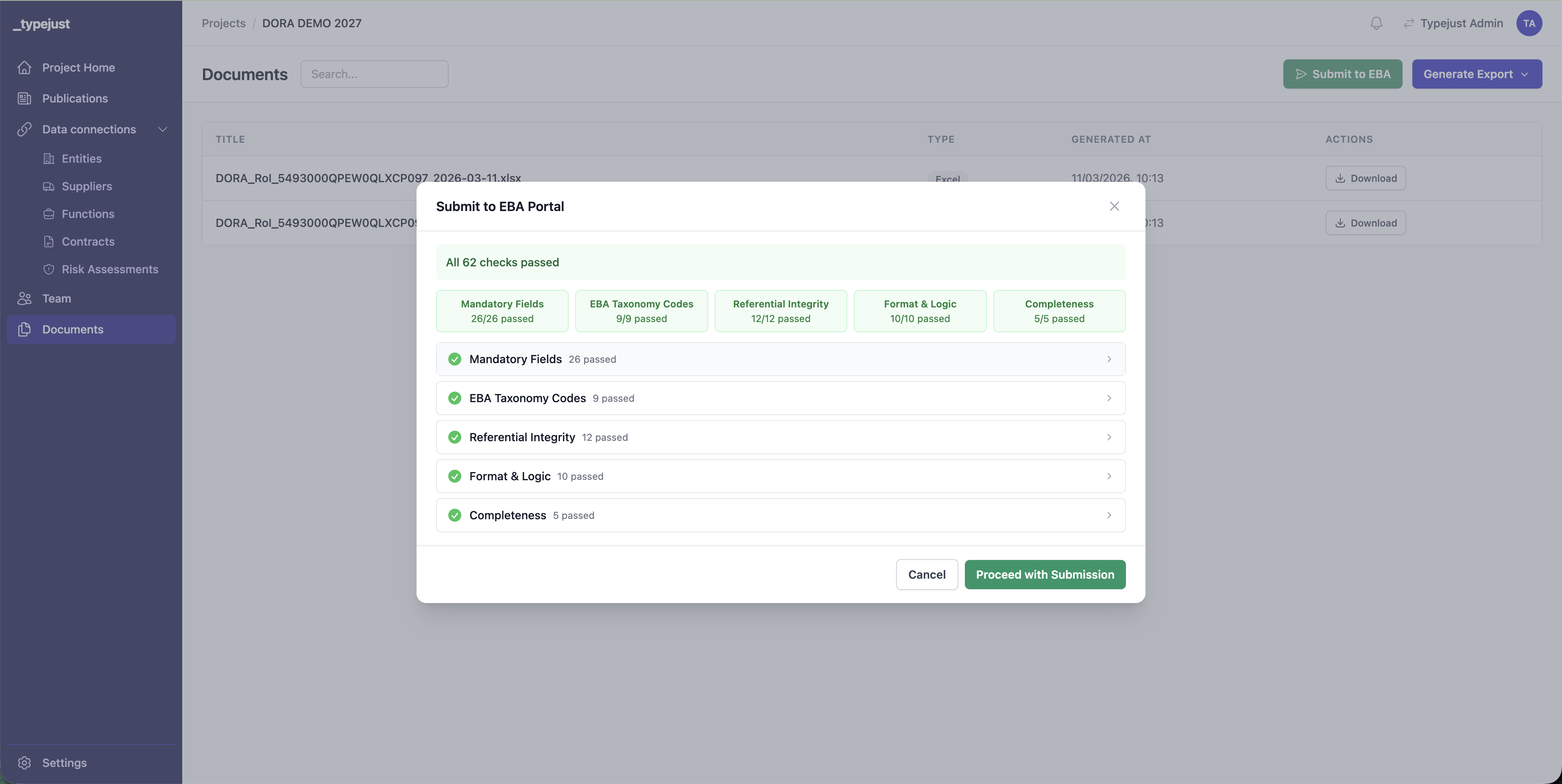Screen dimensions: 1562x784
Task: Click the Settings gear icon
Action: [24, 763]
